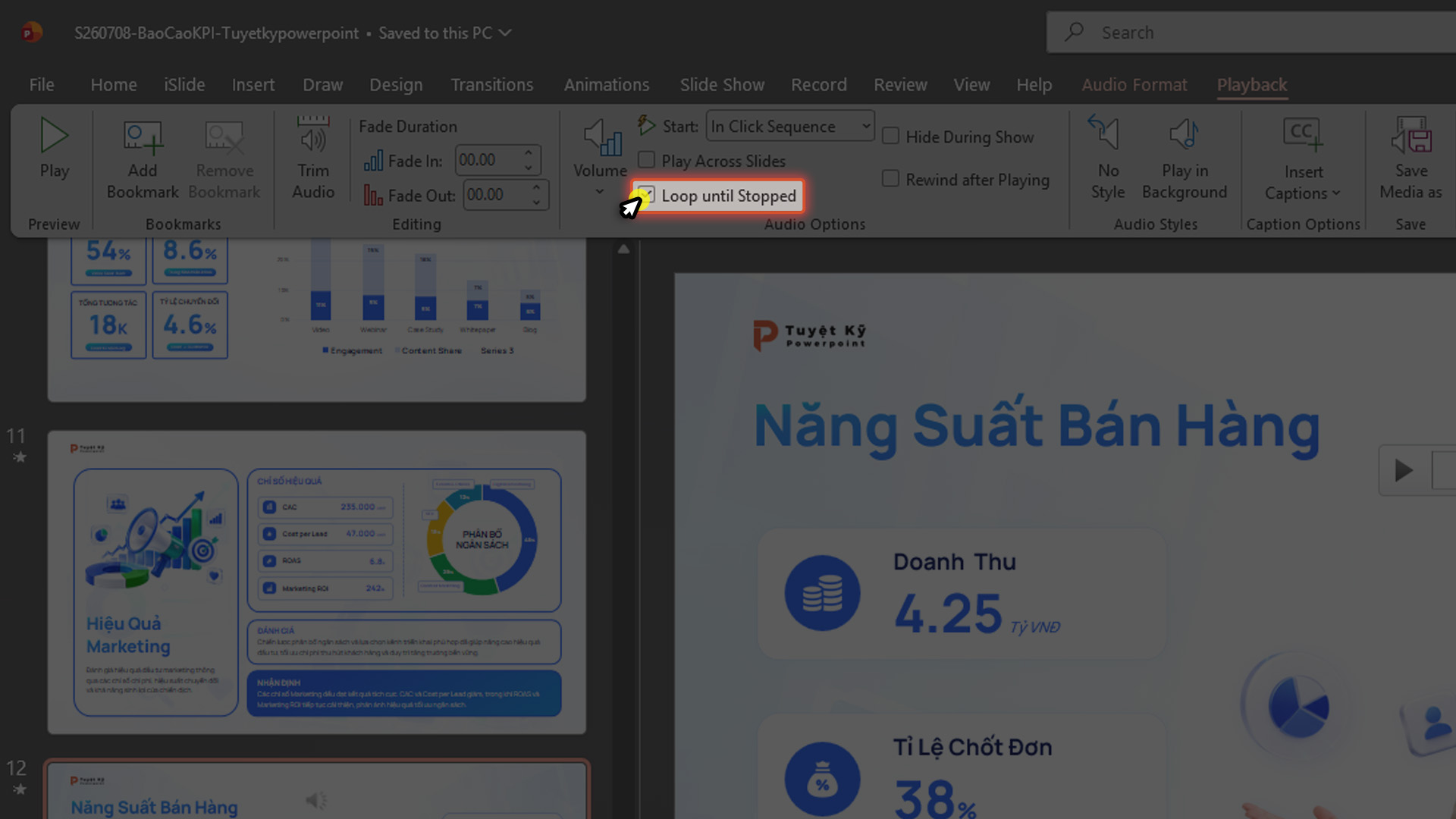Click the percent bag icon beside Tỉ Lệ Chốt Đơn
This screenshot has width=1456, height=819.
tap(822, 780)
